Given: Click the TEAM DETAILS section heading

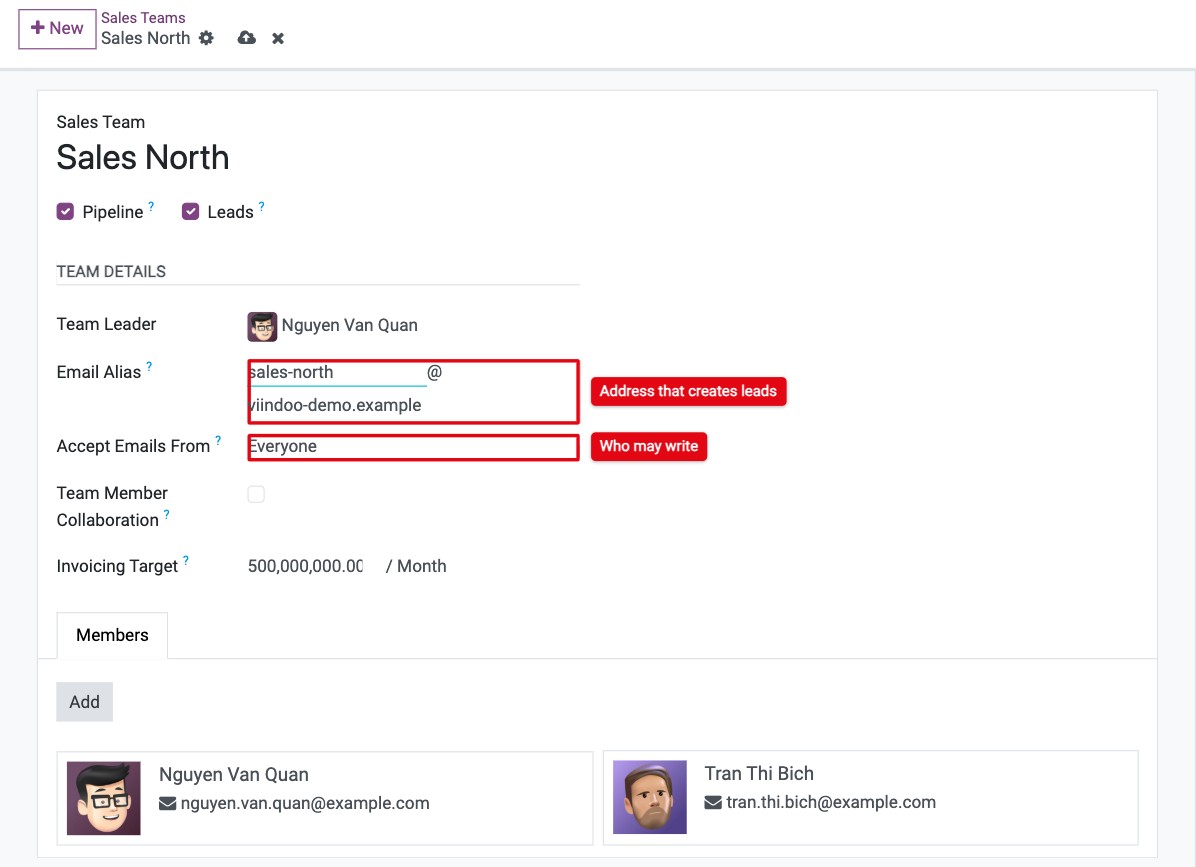Looking at the screenshot, I should 111,271.
